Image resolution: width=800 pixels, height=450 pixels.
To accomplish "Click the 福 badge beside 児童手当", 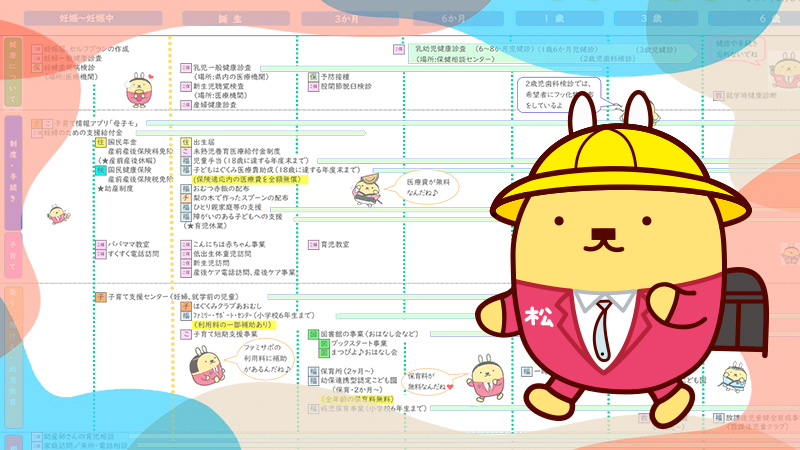I will 186,161.
